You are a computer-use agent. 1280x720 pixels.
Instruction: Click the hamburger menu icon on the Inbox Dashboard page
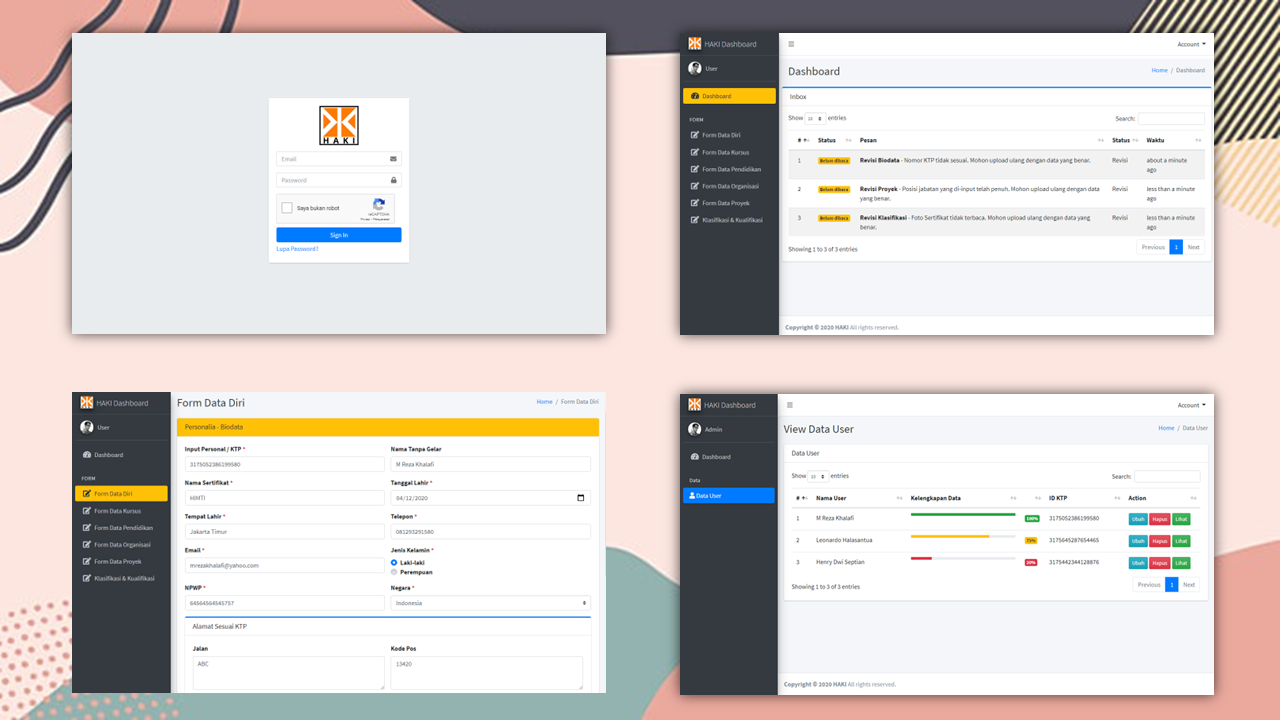coord(791,44)
